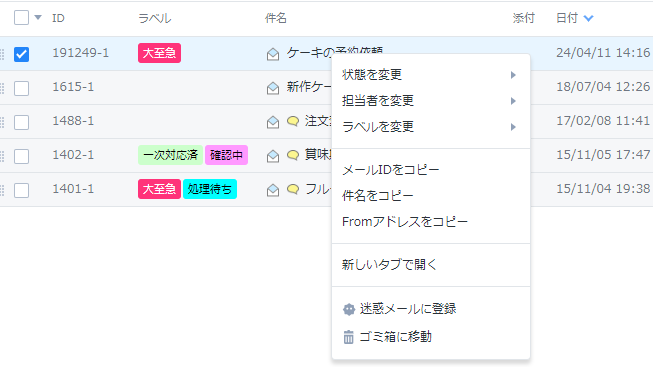Click the ID text 1401-1
This screenshot has height=367, width=653.
click(73, 189)
